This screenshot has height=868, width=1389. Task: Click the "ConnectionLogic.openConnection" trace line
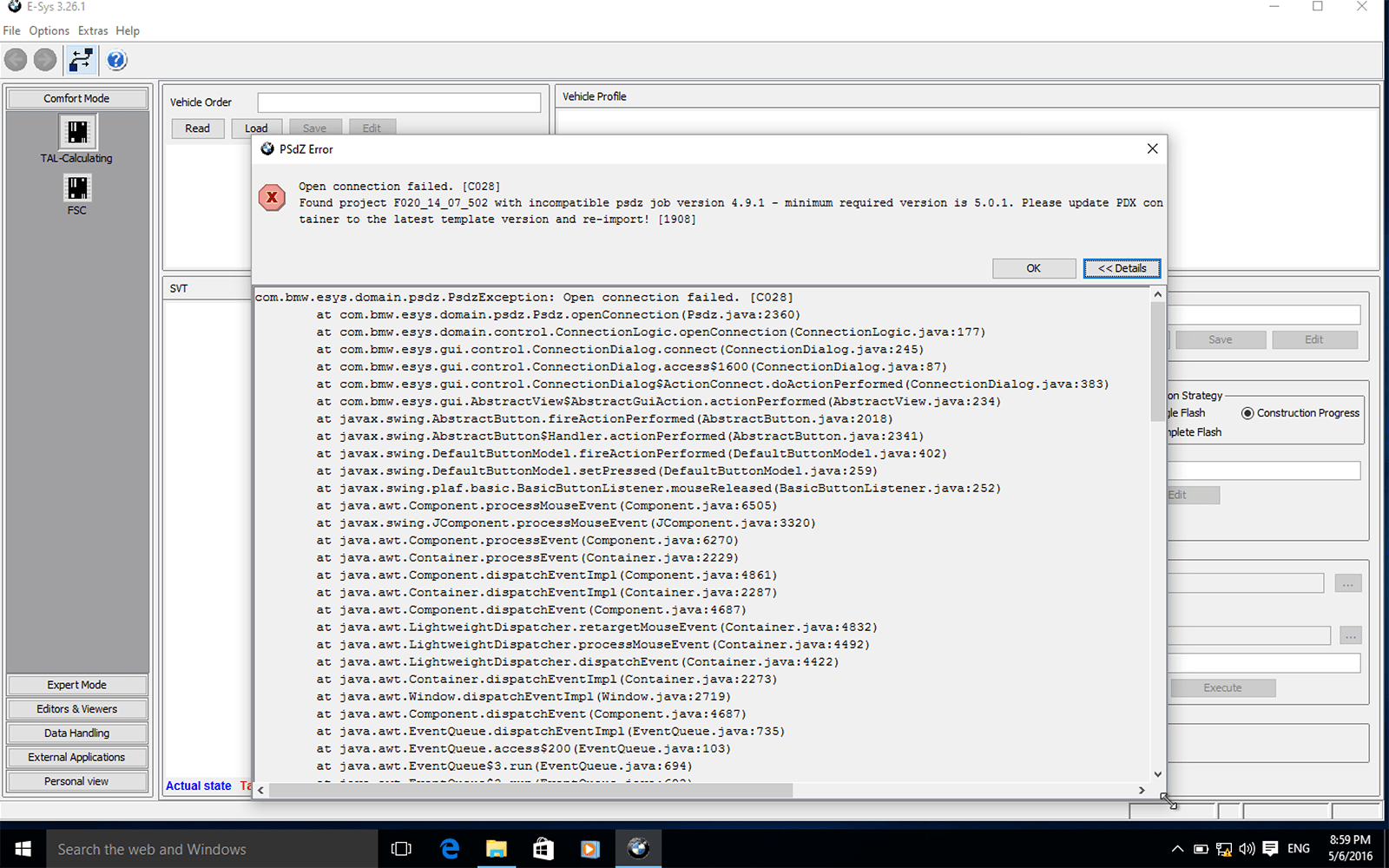pyautogui.click(x=651, y=332)
